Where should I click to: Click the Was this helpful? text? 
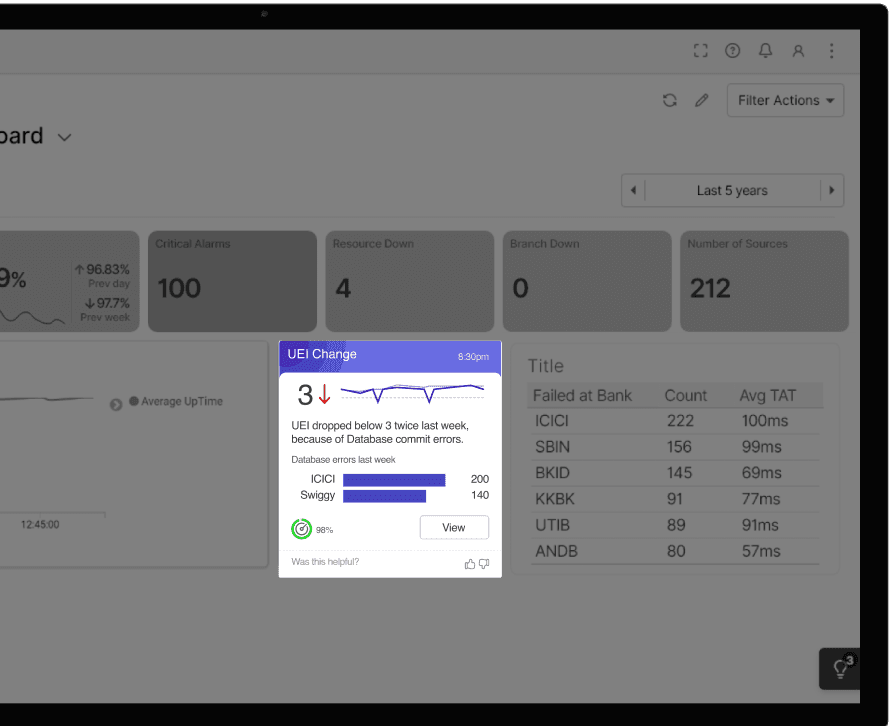(x=325, y=562)
